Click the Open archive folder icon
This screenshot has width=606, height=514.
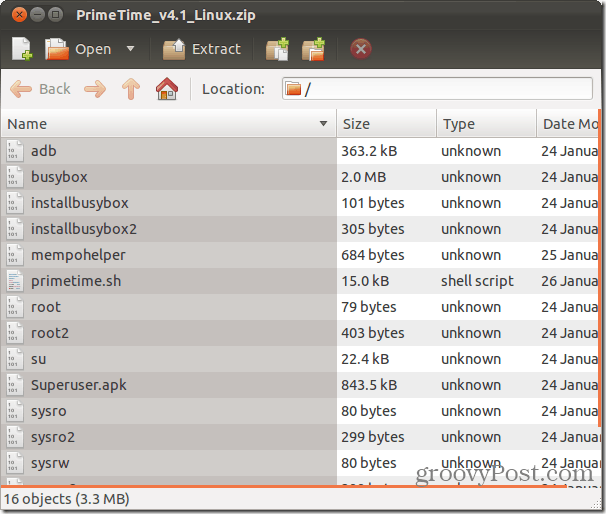click(56, 49)
